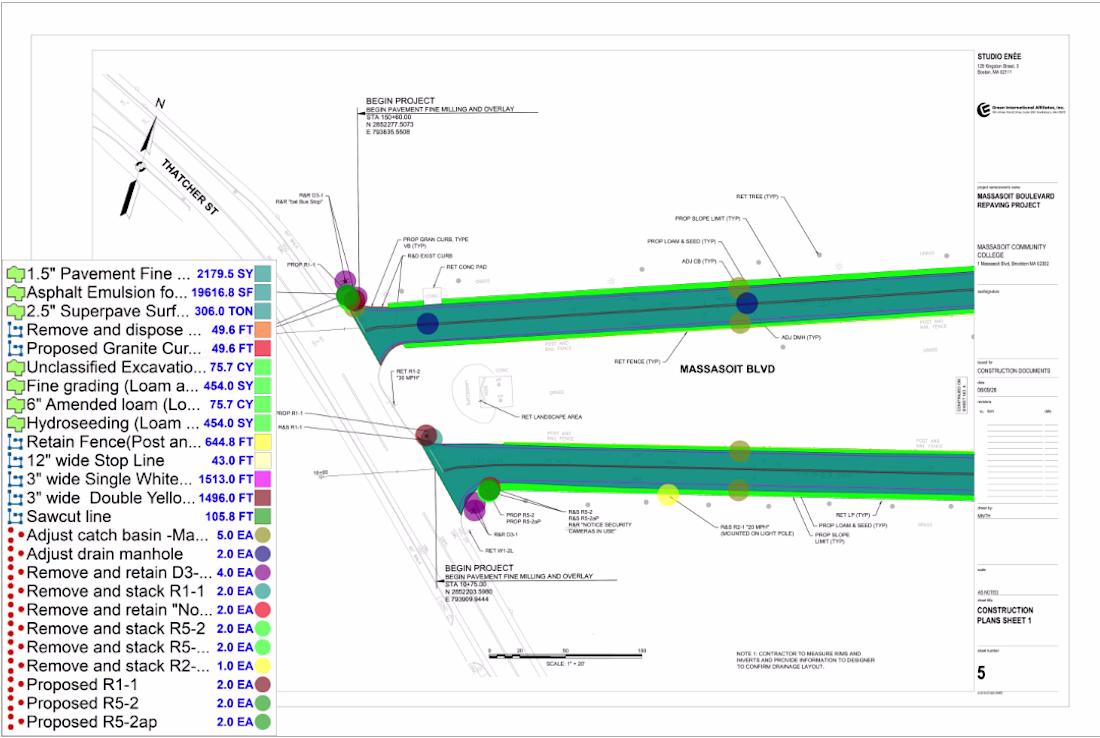Click the "Proposed R5-2ap" legend label

(92, 722)
